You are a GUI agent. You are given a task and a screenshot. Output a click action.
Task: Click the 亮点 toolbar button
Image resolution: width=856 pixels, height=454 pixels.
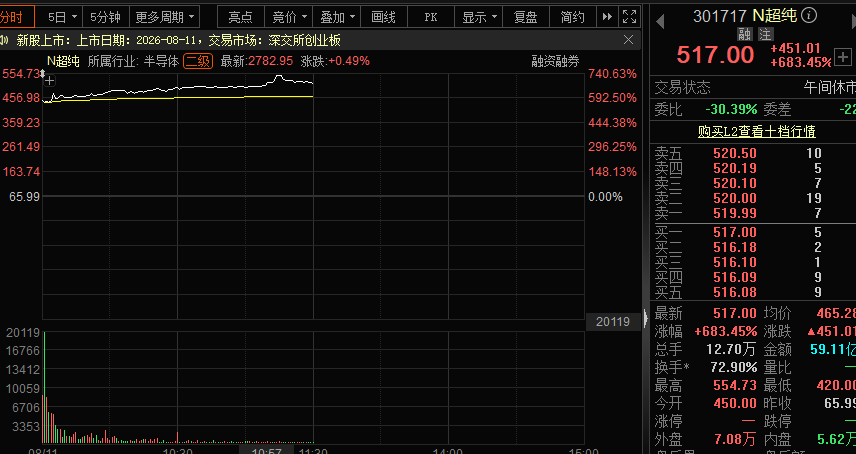pyautogui.click(x=241, y=17)
